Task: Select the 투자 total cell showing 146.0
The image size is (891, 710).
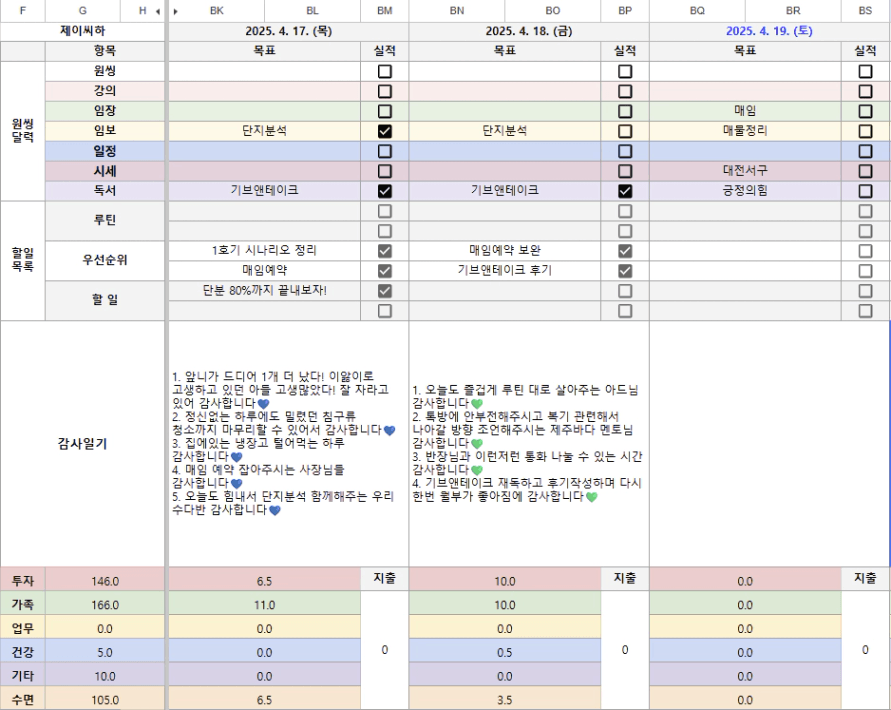Action: coord(105,580)
